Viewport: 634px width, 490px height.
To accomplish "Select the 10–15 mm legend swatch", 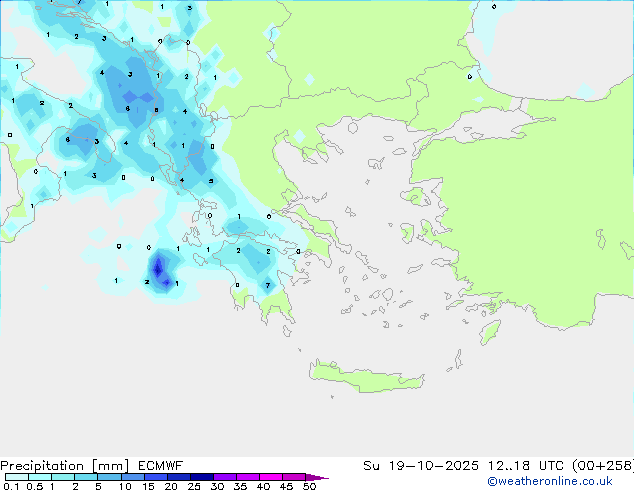I will (133, 477).
